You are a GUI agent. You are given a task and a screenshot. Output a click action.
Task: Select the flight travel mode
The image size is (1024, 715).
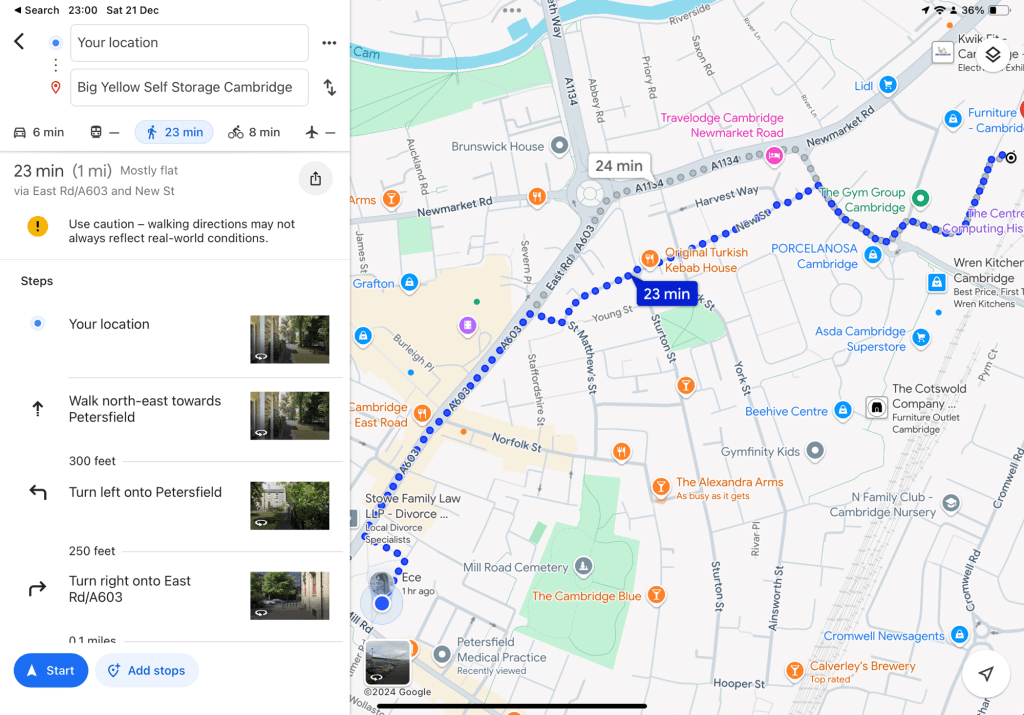320,133
